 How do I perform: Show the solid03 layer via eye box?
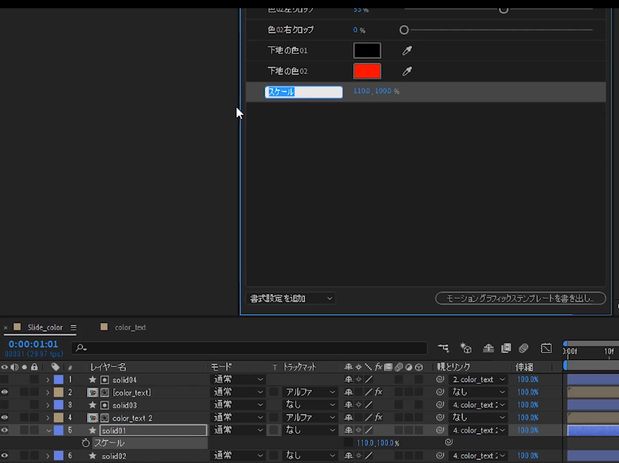click(4, 405)
